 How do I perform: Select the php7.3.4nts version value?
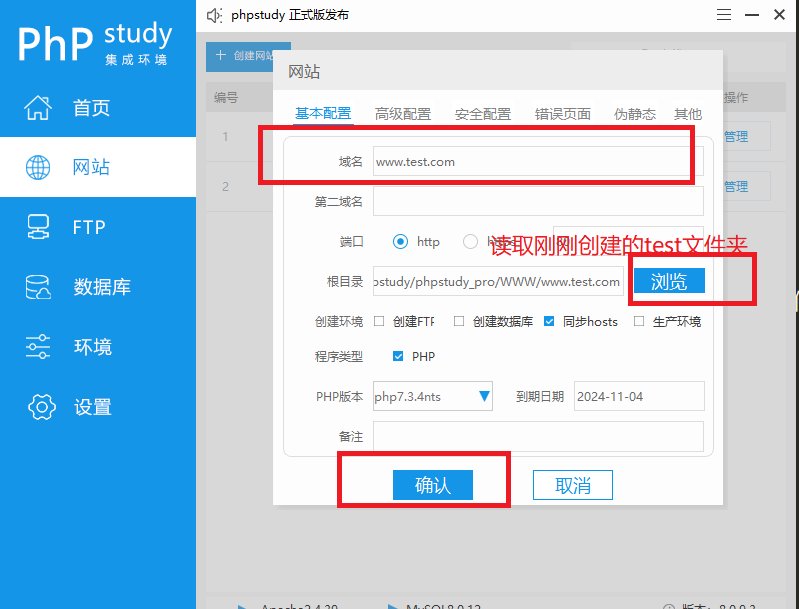[408, 396]
